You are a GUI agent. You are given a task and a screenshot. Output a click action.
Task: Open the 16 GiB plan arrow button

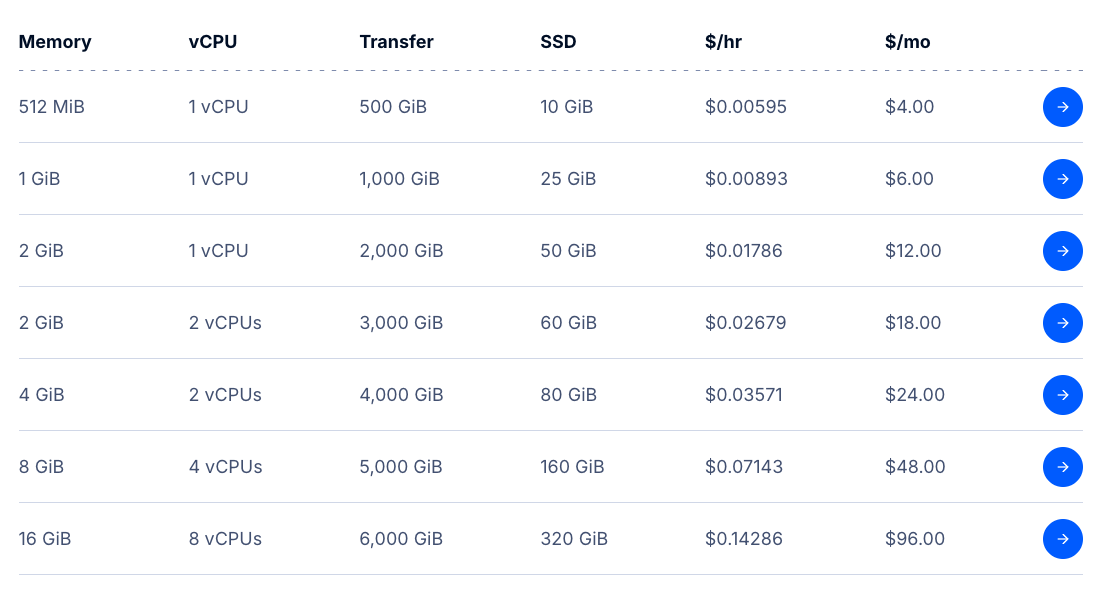tap(1062, 539)
